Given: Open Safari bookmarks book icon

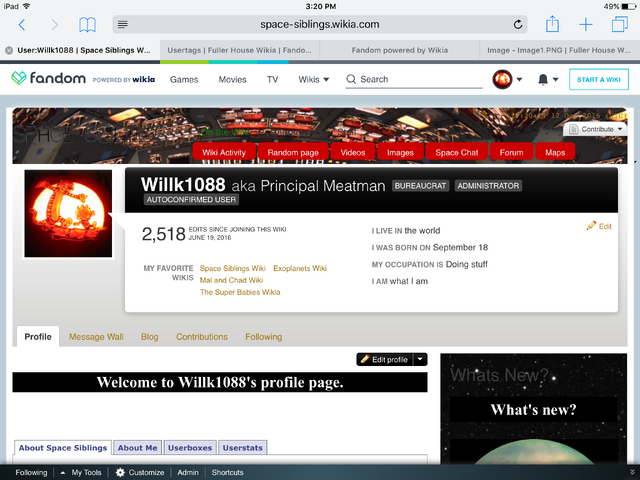Looking at the screenshot, I should (87, 25).
